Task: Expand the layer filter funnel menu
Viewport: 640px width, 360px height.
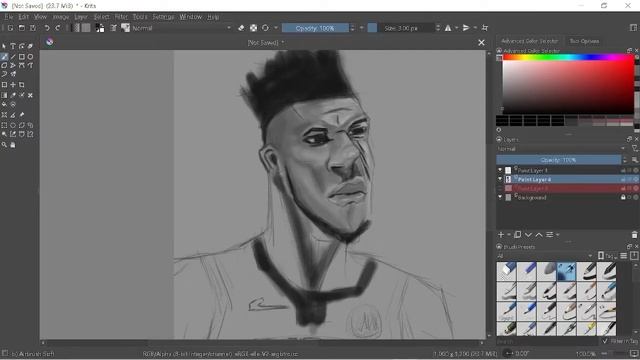Action: point(635,149)
